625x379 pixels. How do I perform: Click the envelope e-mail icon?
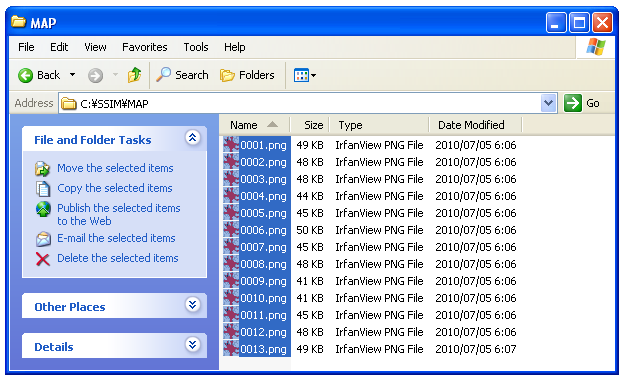[43, 239]
